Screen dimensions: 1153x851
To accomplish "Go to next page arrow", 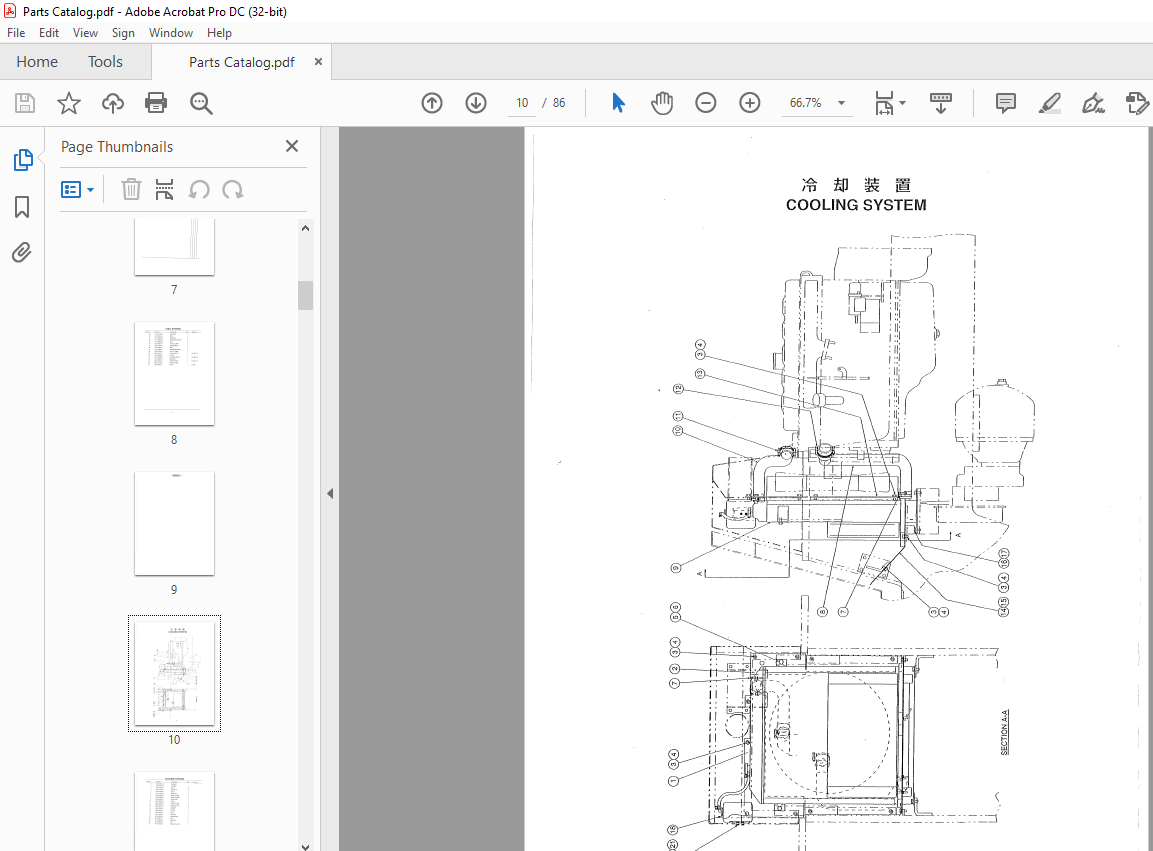I will coord(476,103).
